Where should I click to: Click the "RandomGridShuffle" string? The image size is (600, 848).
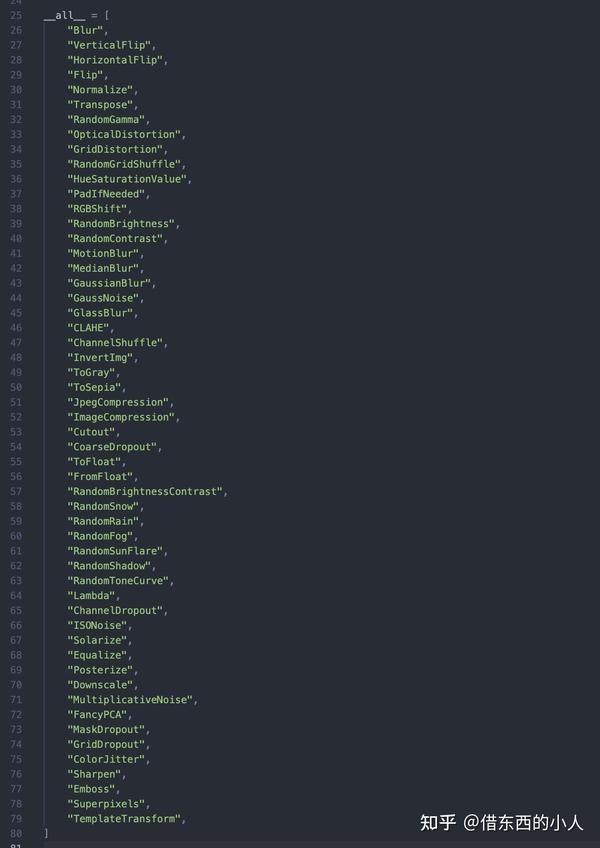[x=123, y=164]
